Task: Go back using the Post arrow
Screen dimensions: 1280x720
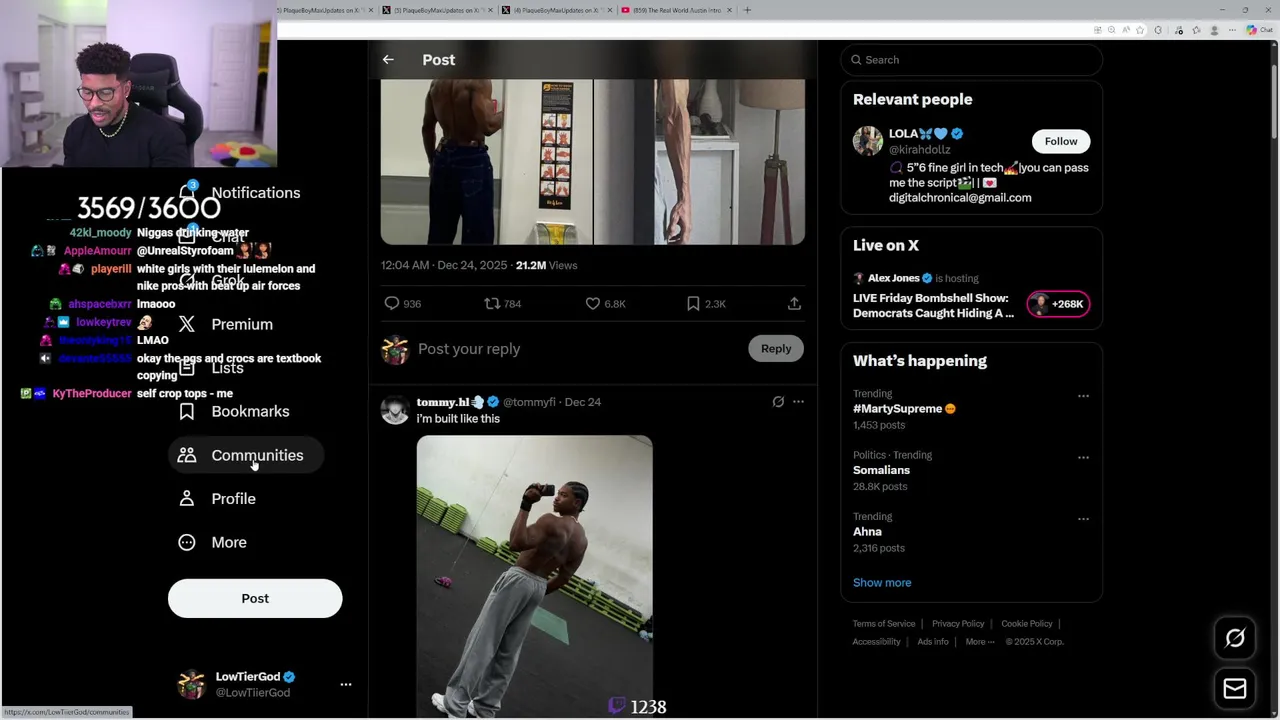Action: click(x=388, y=60)
